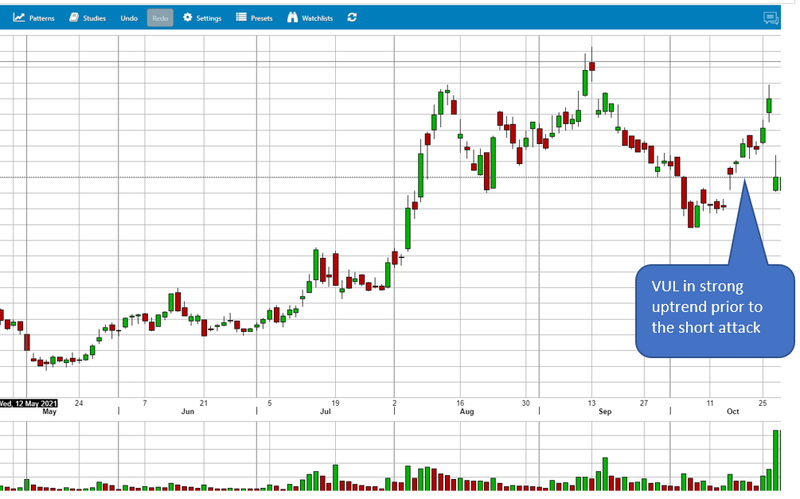Viewport: 800px width, 499px height.
Task: Click the 'Jul' month label on axis
Action: pos(325,412)
